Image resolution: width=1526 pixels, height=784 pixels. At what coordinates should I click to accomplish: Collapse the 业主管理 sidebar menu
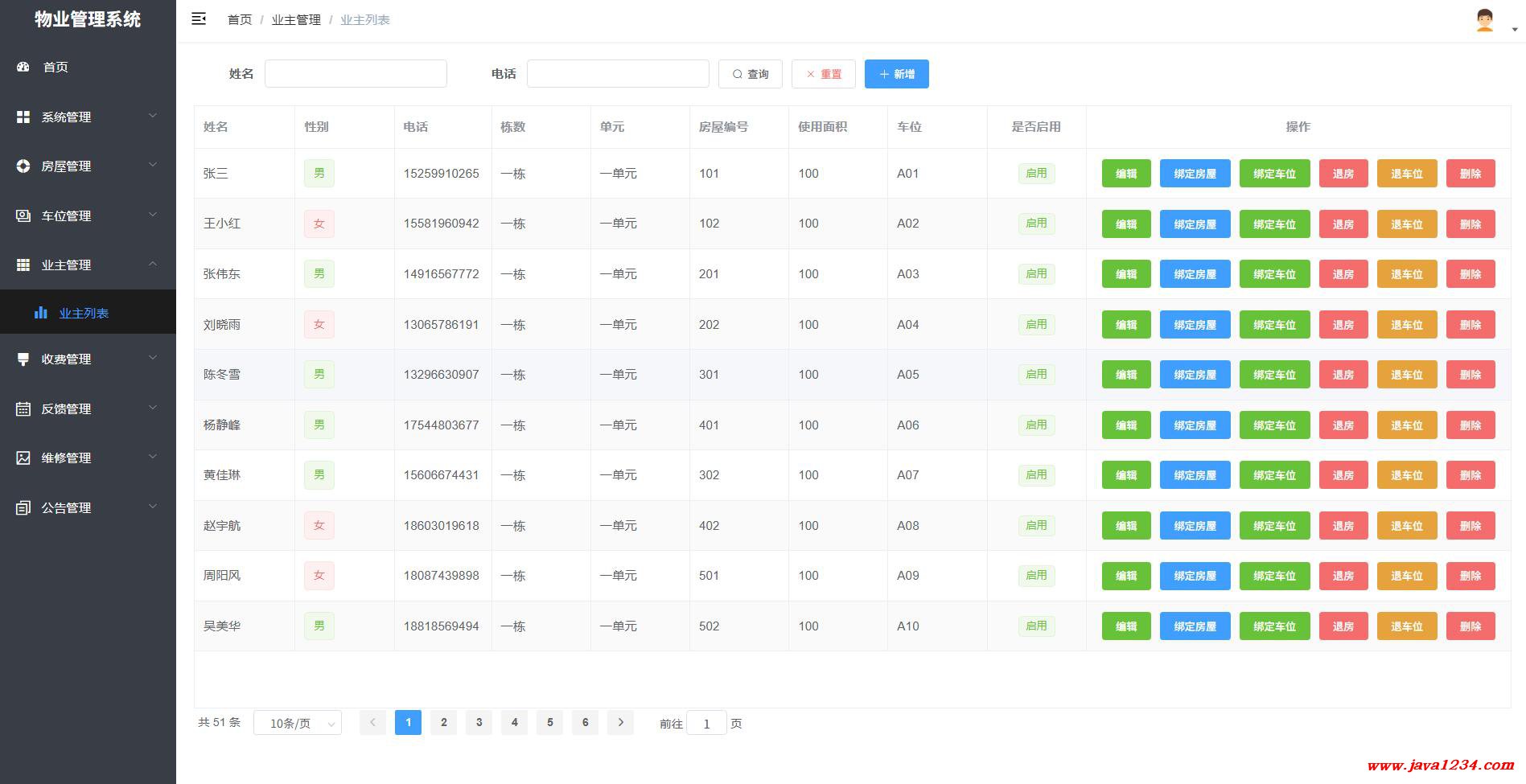88,265
